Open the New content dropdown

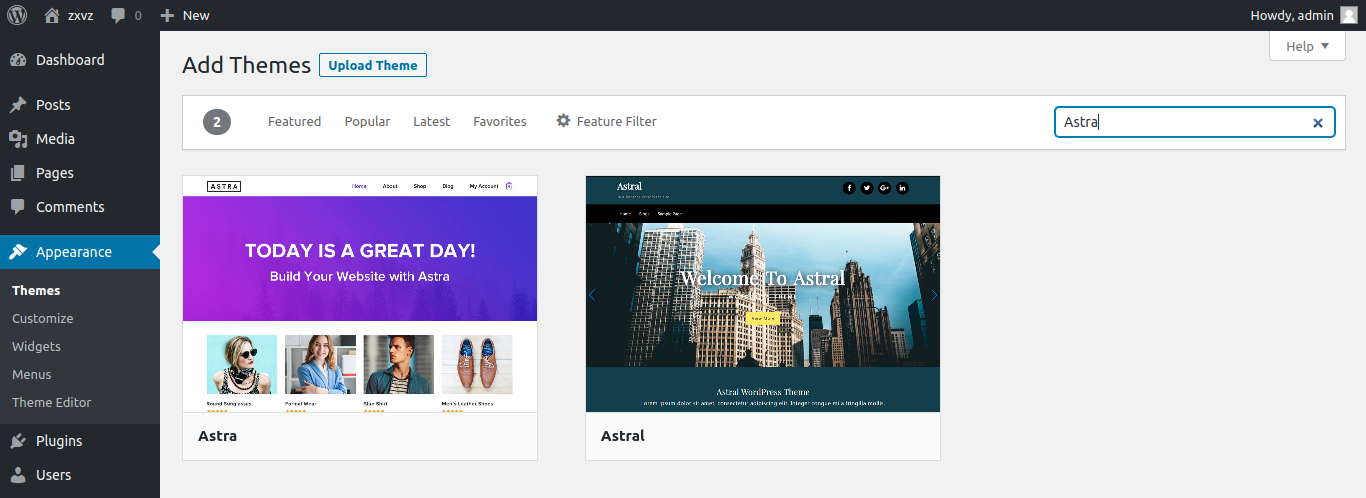click(x=185, y=15)
